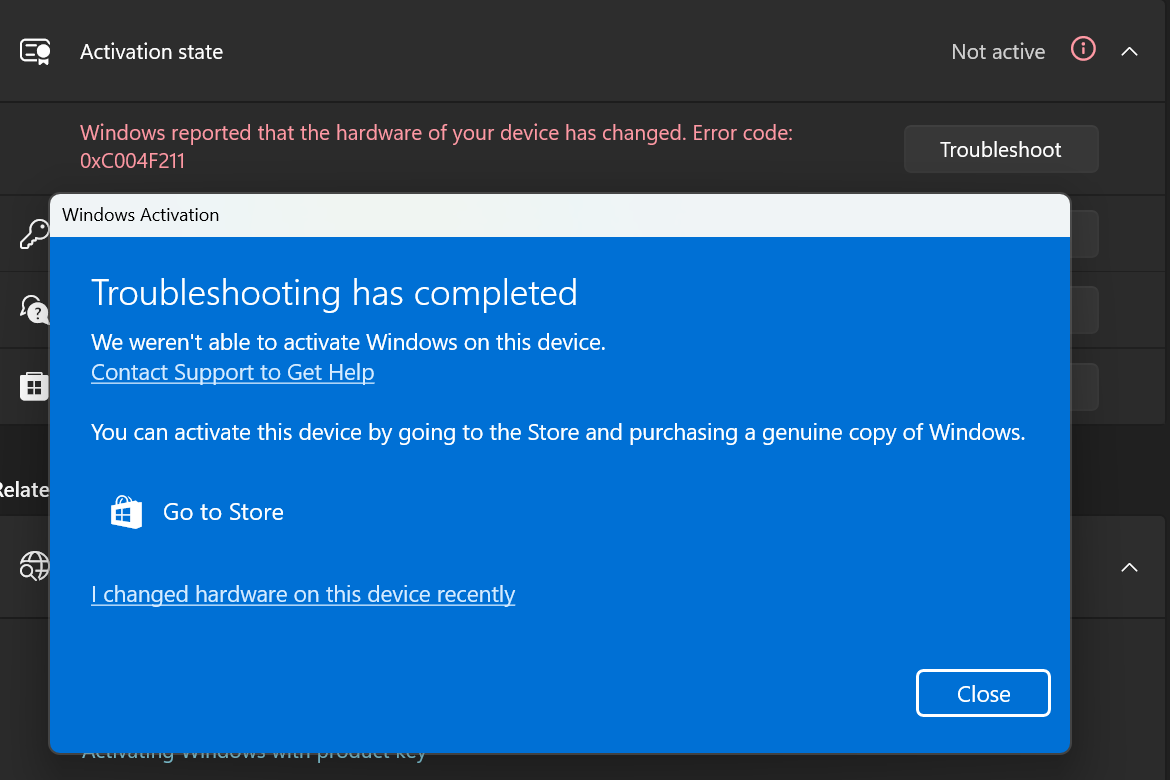Click the product key icon in Settings
The height and width of the screenshot is (780, 1170).
click(34, 234)
